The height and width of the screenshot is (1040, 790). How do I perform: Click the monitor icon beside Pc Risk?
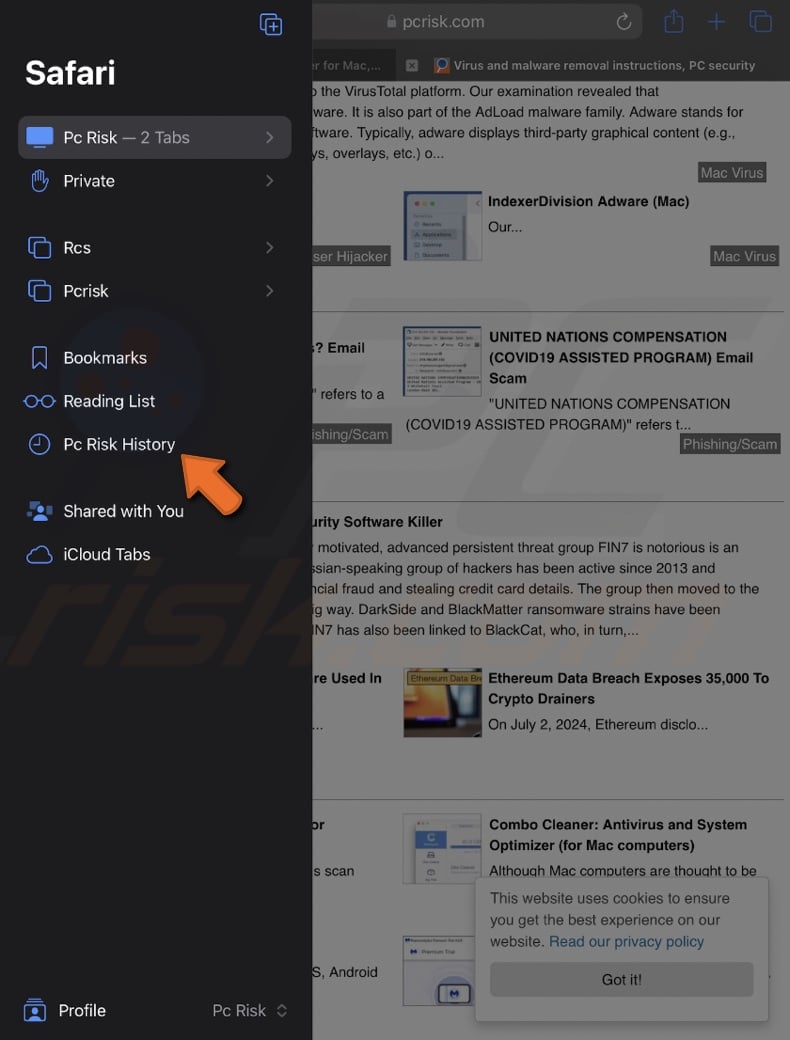[39, 137]
